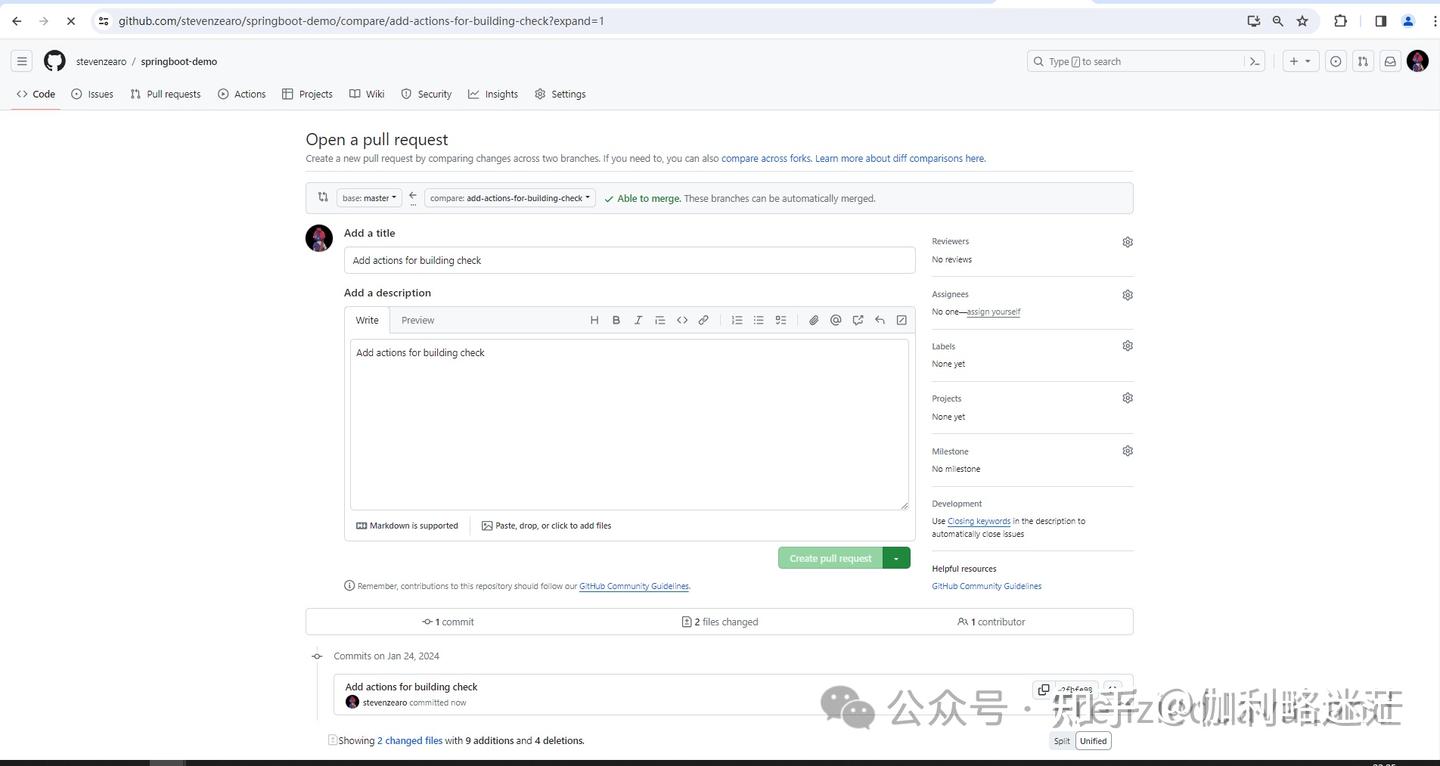Open the compare branch dropdown
Image resolution: width=1440 pixels, height=766 pixels.
[x=508, y=197]
